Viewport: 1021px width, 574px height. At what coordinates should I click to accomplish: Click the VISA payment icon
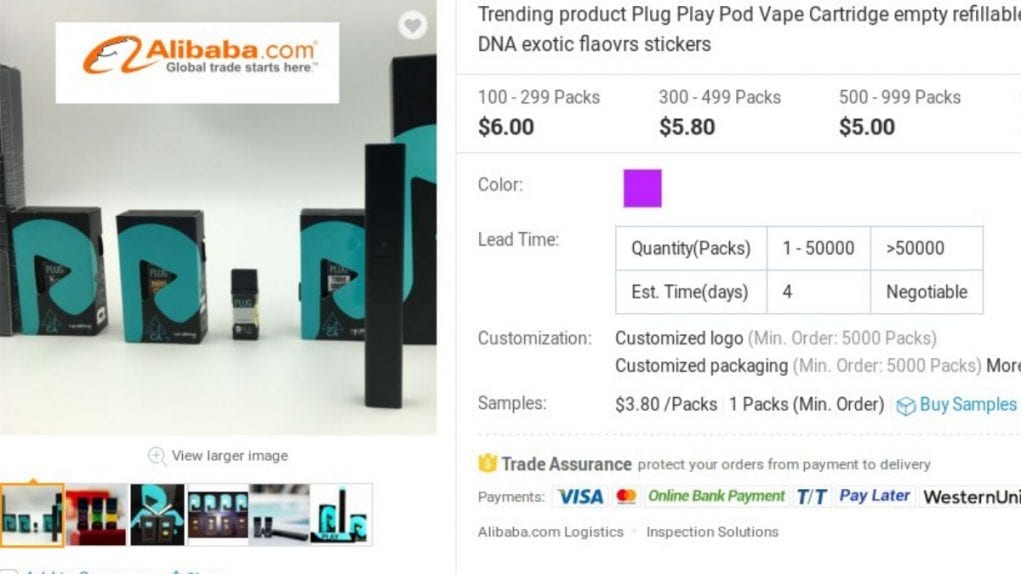tap(580, 496)
